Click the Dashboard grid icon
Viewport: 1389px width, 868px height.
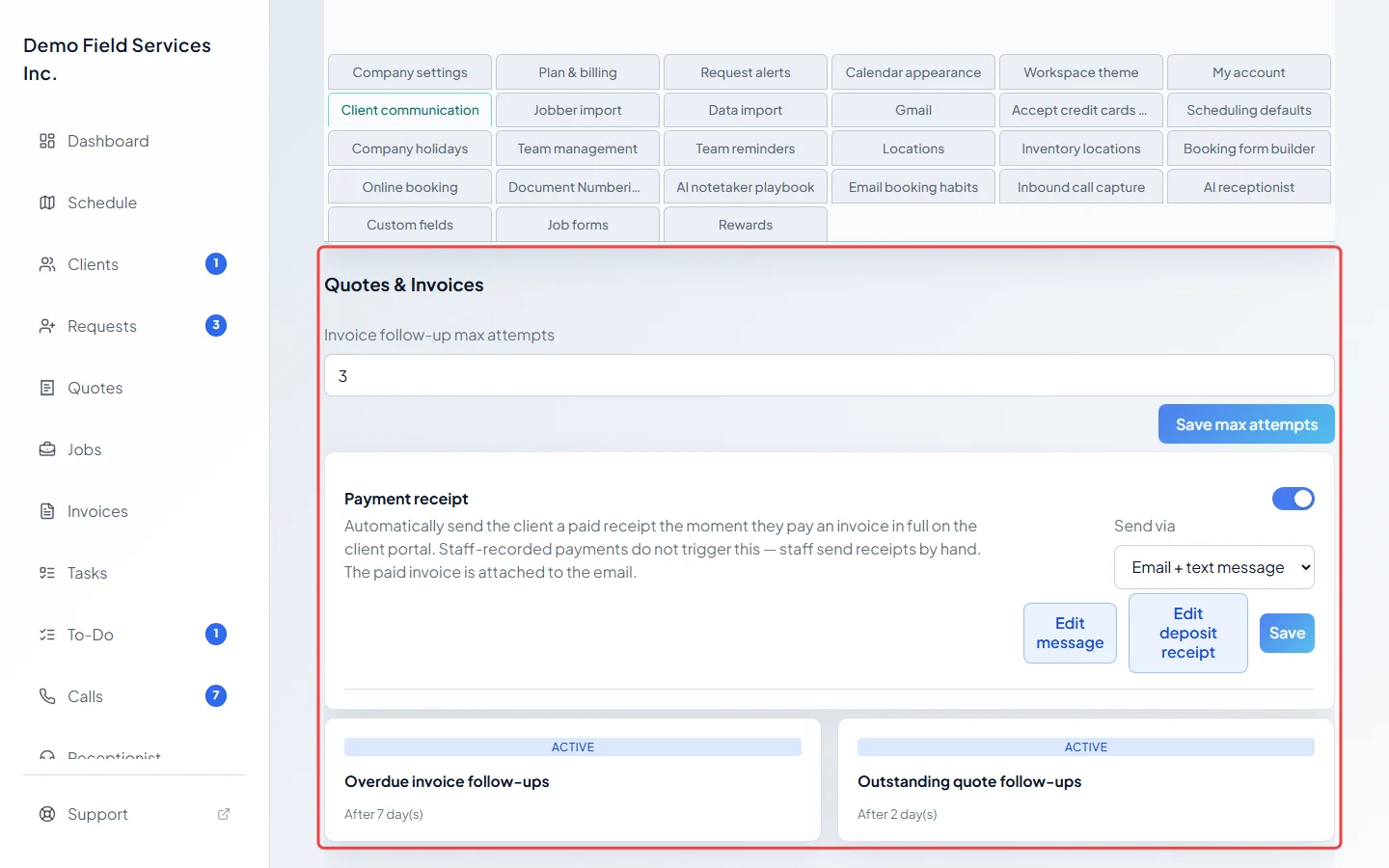[47, 141]
